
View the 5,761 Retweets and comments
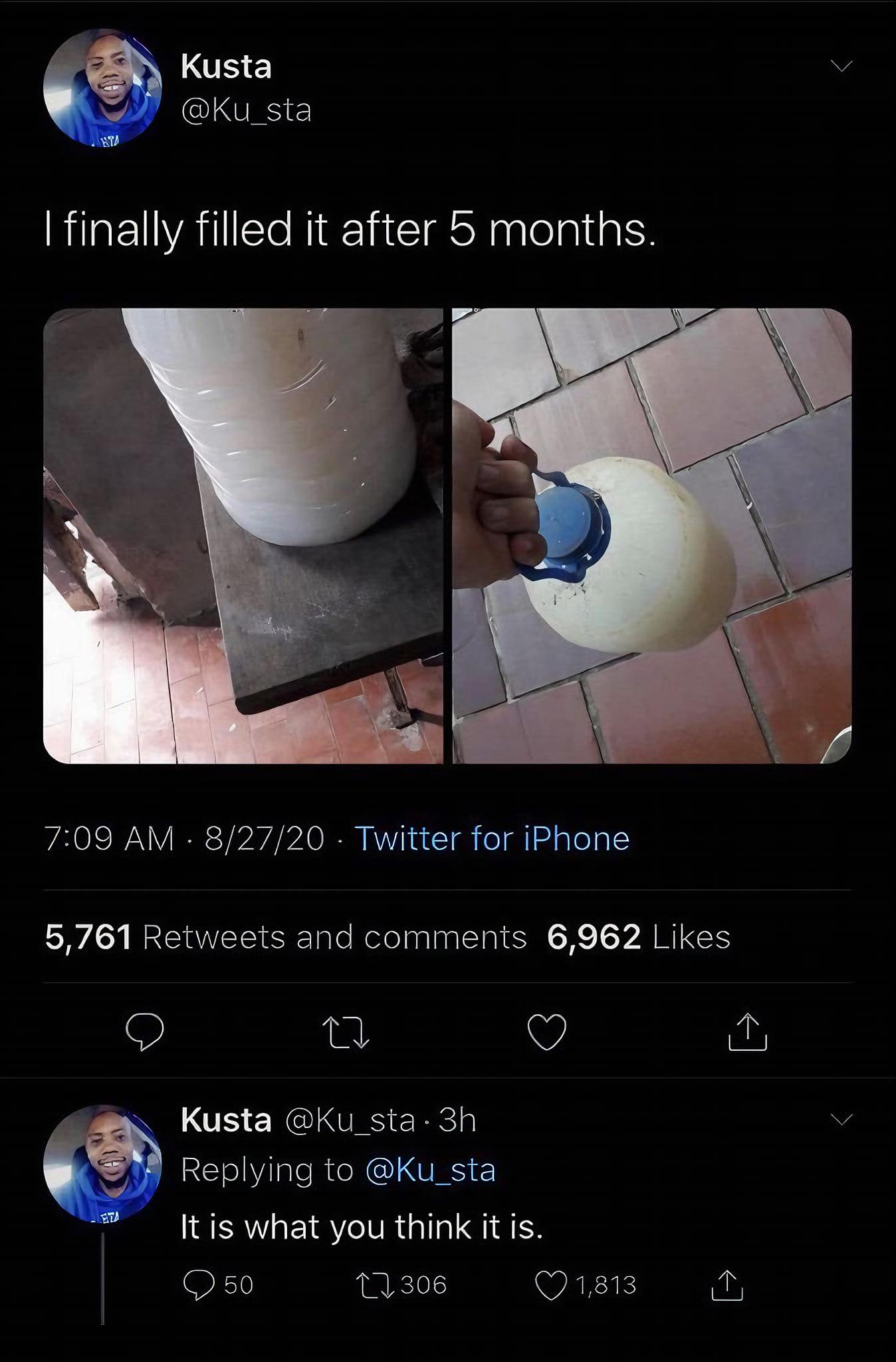pos(286,937)
